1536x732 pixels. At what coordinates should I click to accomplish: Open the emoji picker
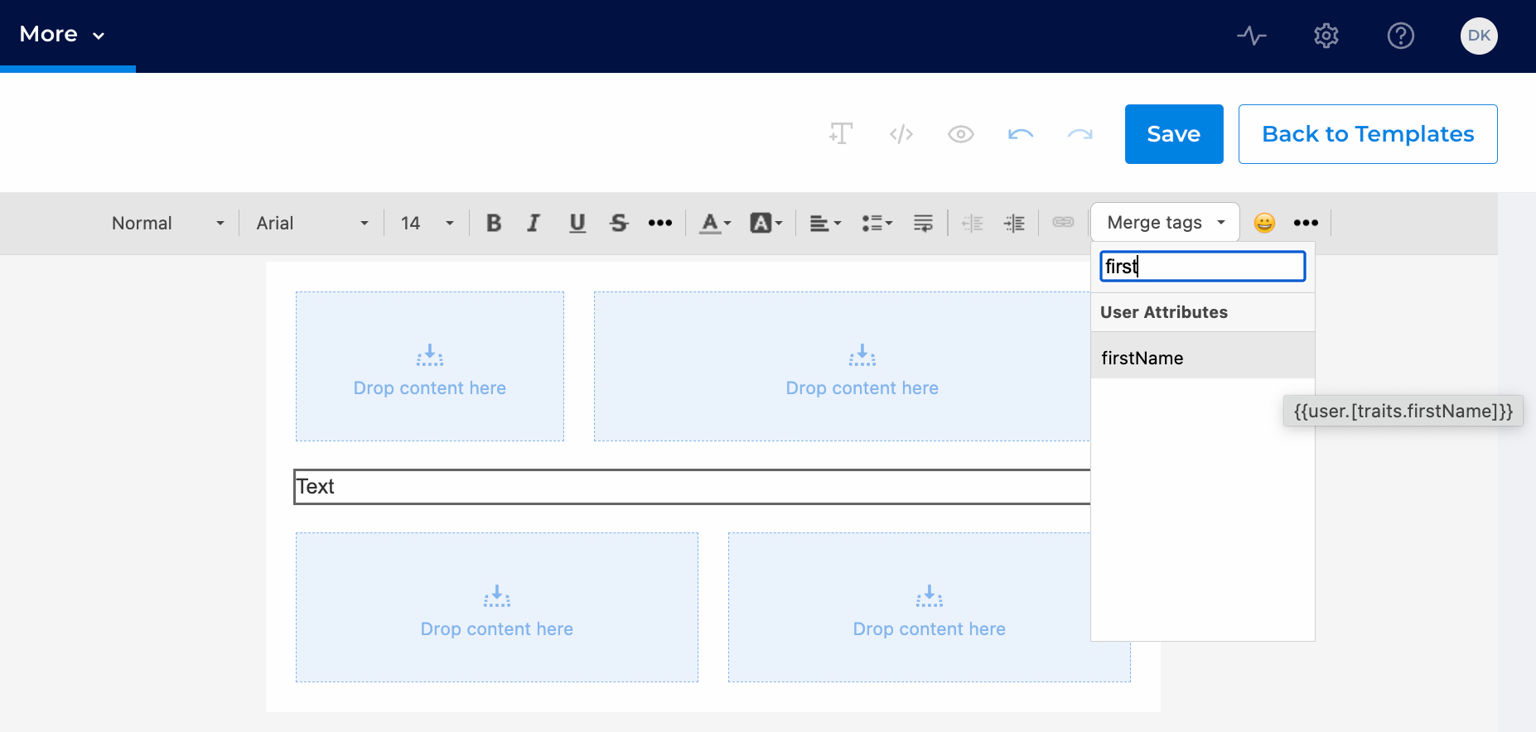[1264, 223]
